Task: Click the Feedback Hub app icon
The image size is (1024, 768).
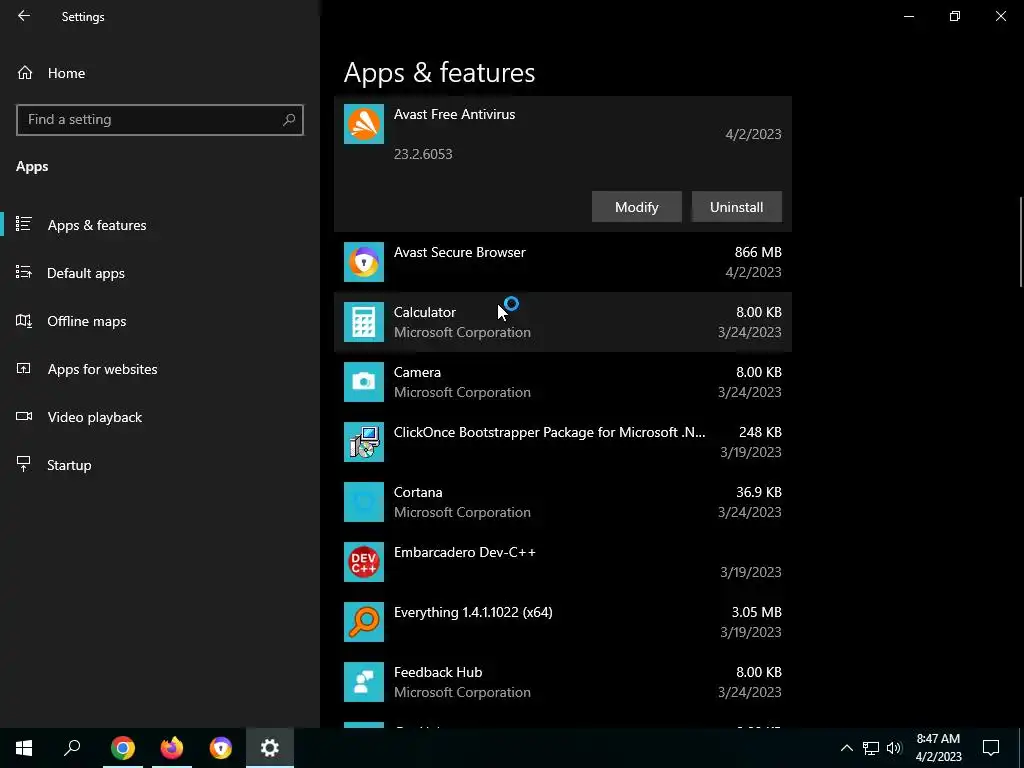Action: [x=364, y=682]
